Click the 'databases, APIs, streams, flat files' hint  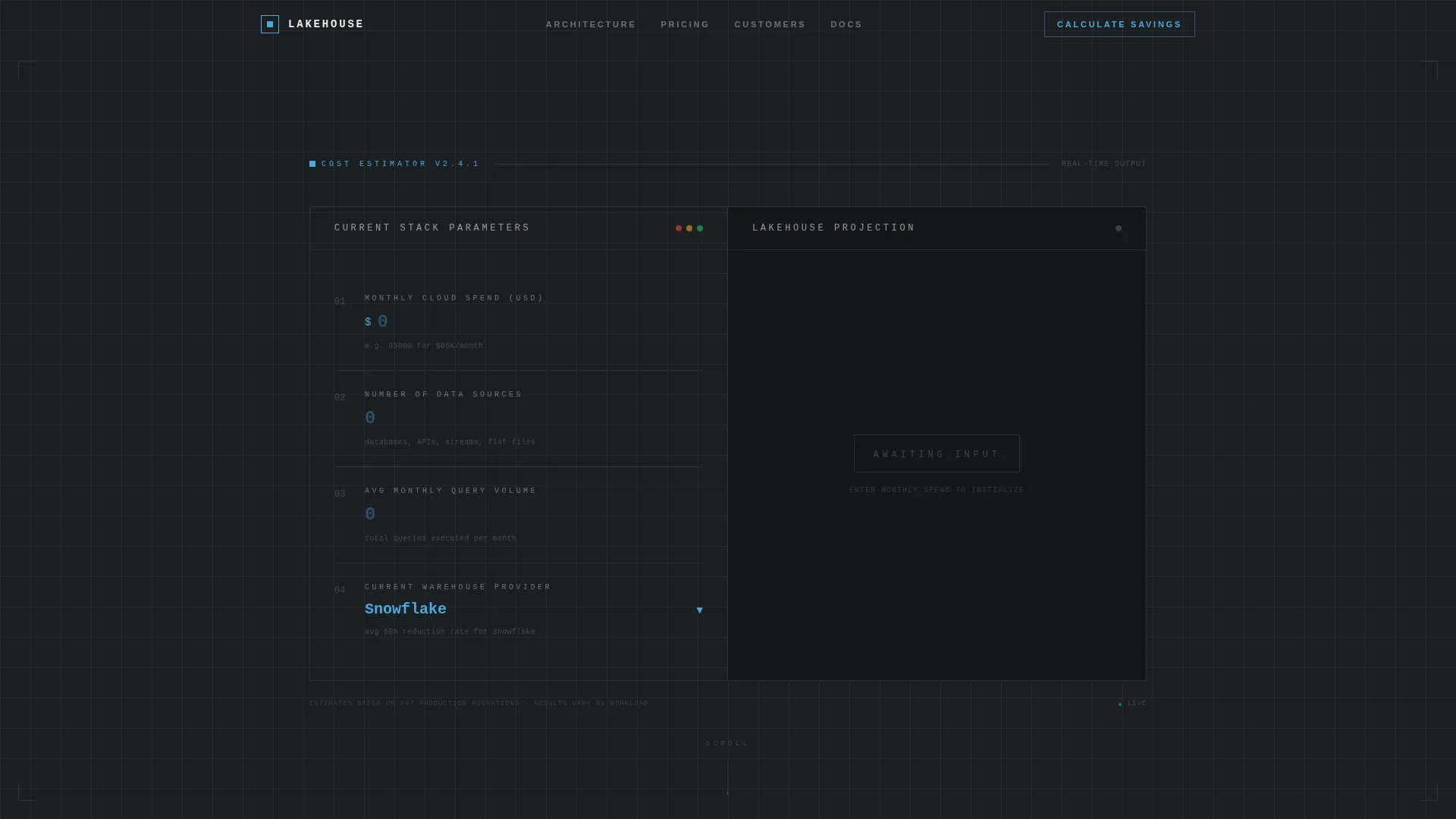450,442
